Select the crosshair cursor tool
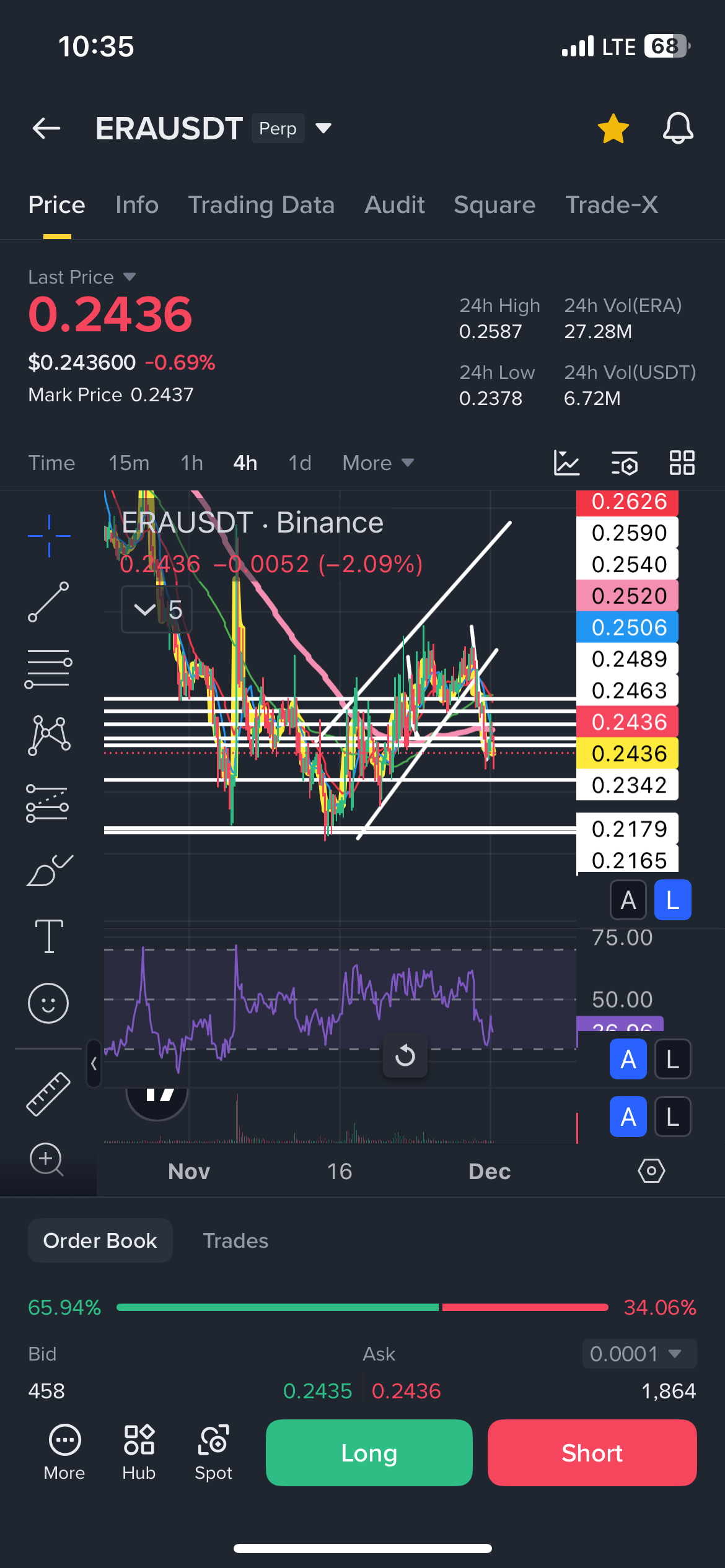The width and height of the screenshot is (725, 1568). (49, 536)
